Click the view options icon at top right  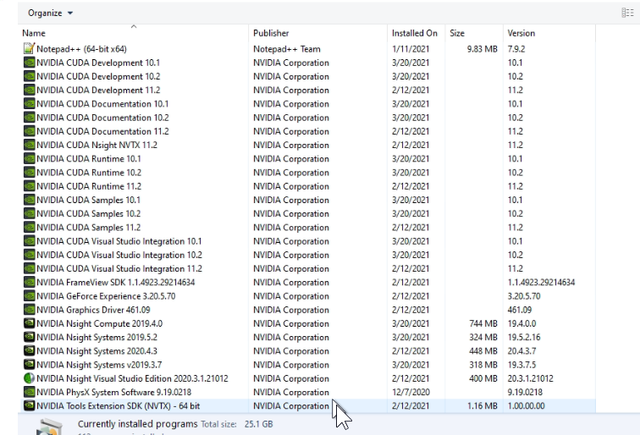pyautogui.click(x=627, y=13)
